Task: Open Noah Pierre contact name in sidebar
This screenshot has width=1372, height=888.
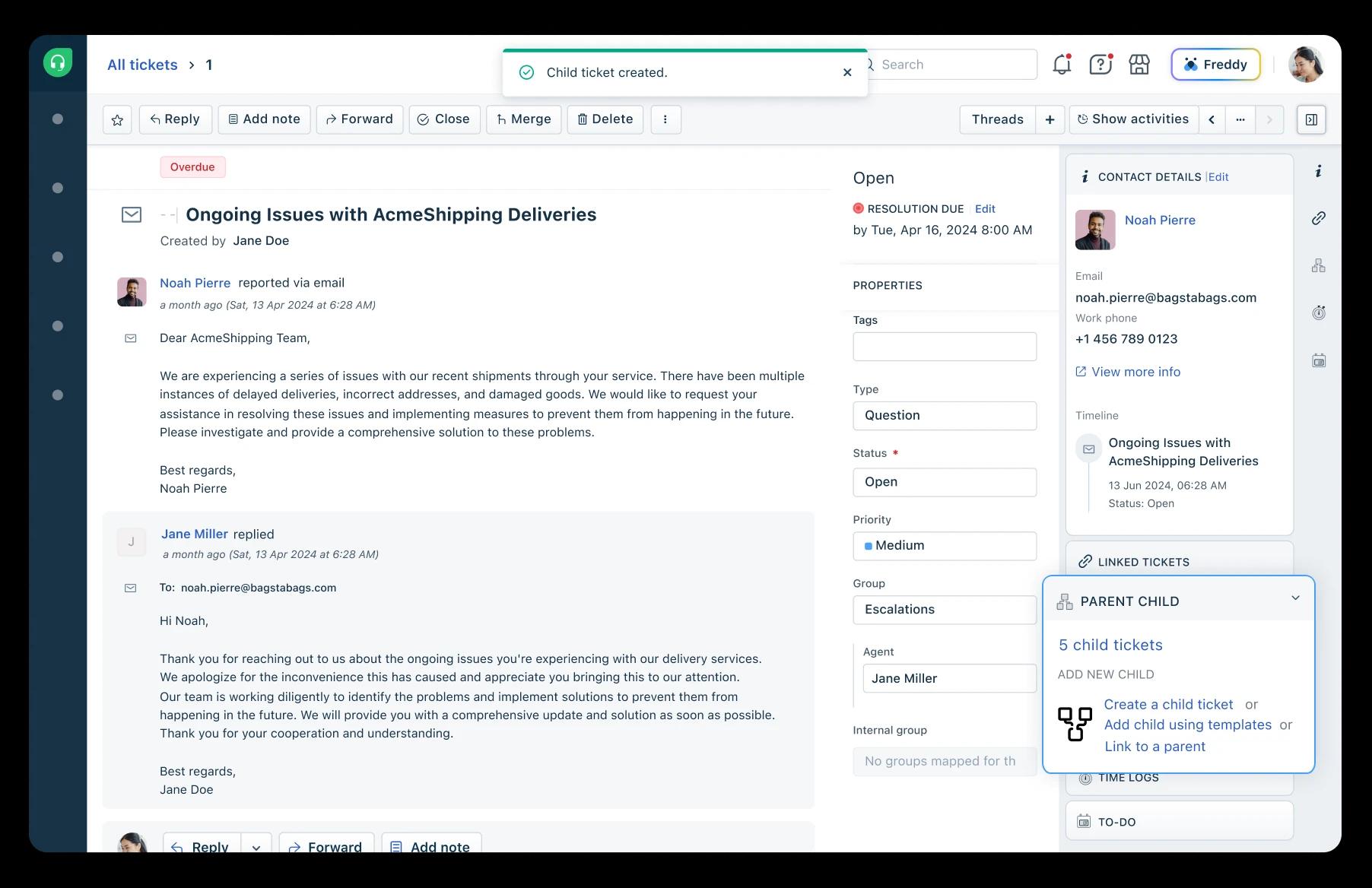Action: [1160, 220]
